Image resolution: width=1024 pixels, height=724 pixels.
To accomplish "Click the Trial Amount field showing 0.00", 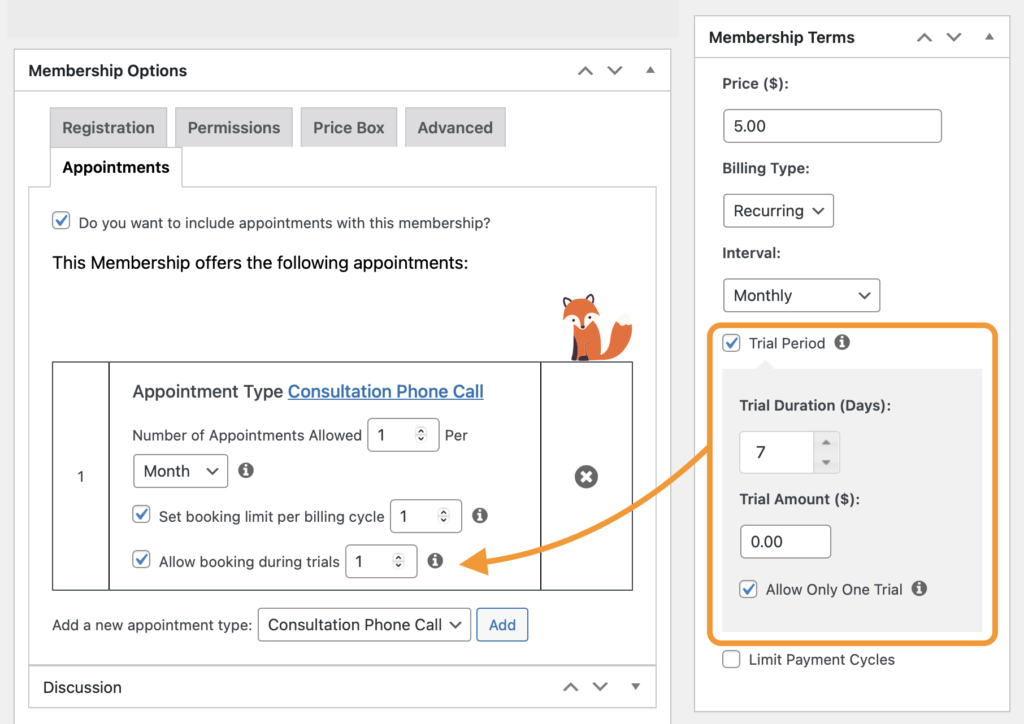I will pyautogui.click(x=786, y=541).
